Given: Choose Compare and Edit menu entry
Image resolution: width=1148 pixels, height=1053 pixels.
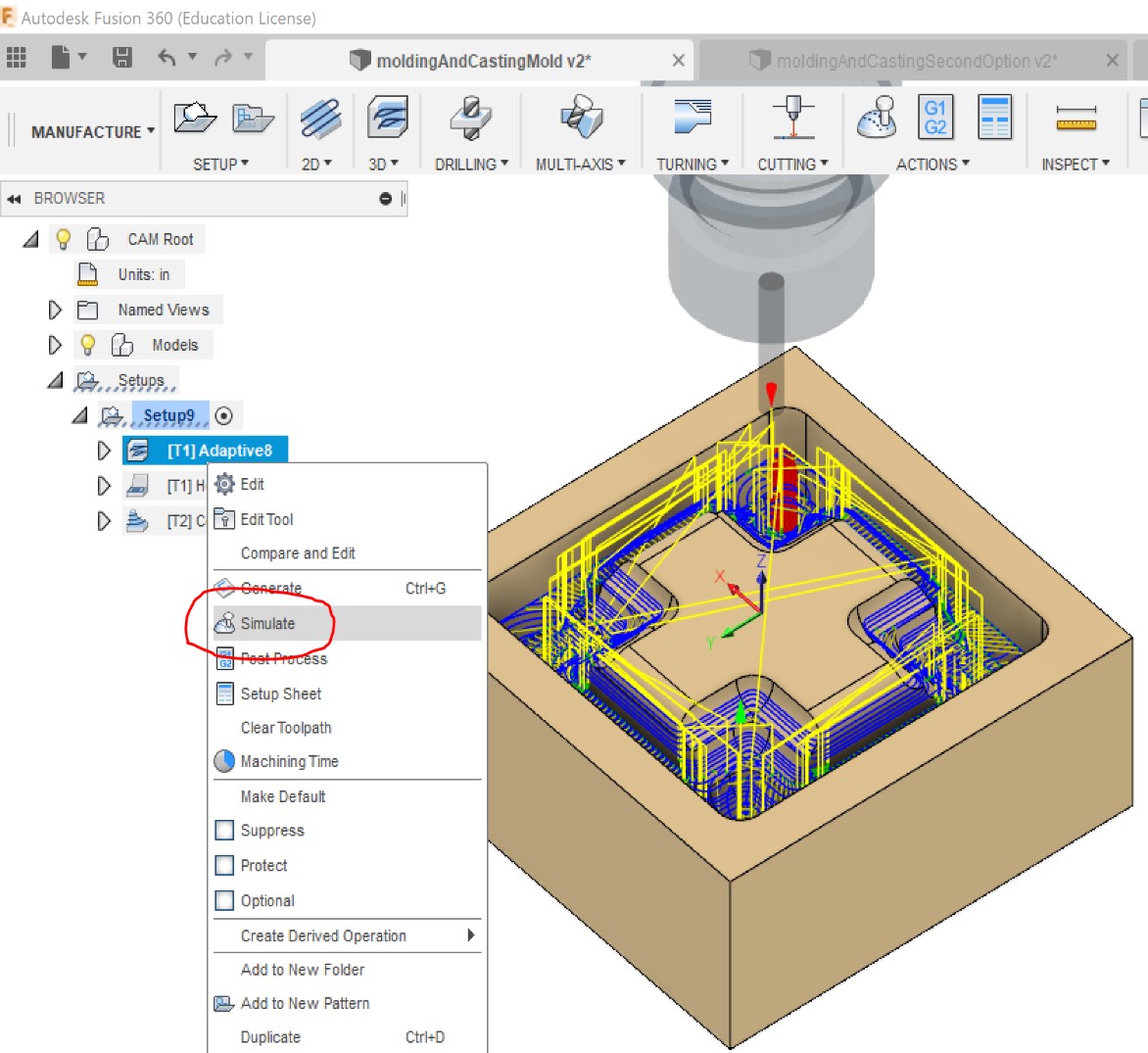Looking at the screenshot, I should (x=347, y=552).
